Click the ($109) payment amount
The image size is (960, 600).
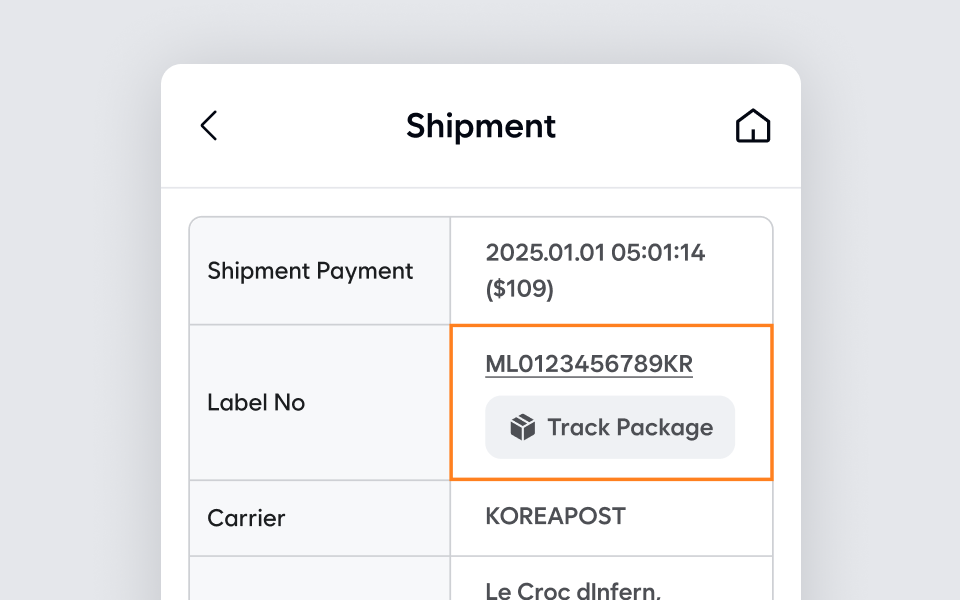[519, 289]
